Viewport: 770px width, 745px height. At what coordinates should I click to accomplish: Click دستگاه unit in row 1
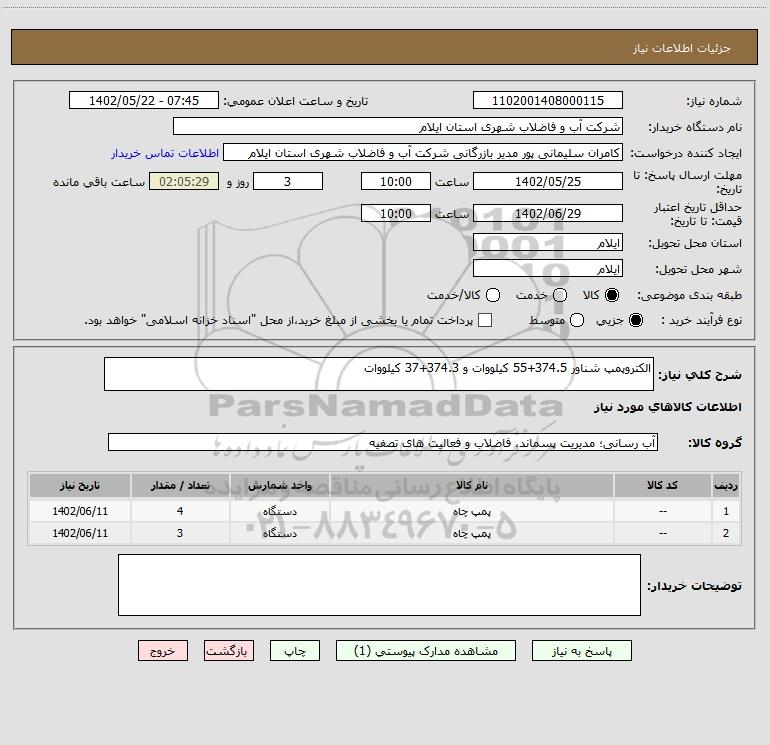pyautogui.click(x=280, y=511)
